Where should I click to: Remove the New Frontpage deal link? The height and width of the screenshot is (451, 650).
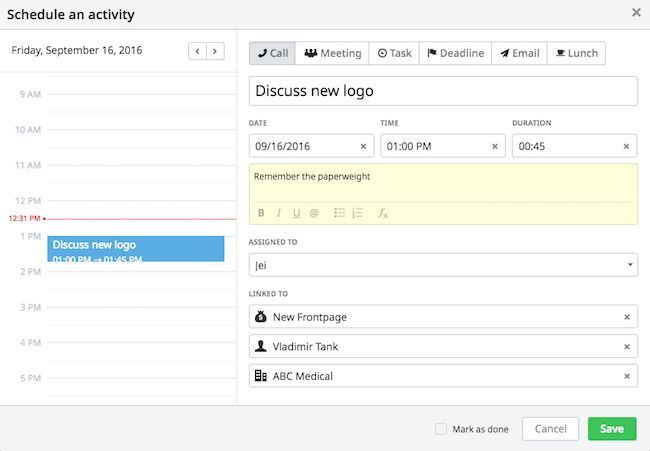point(627,317)
